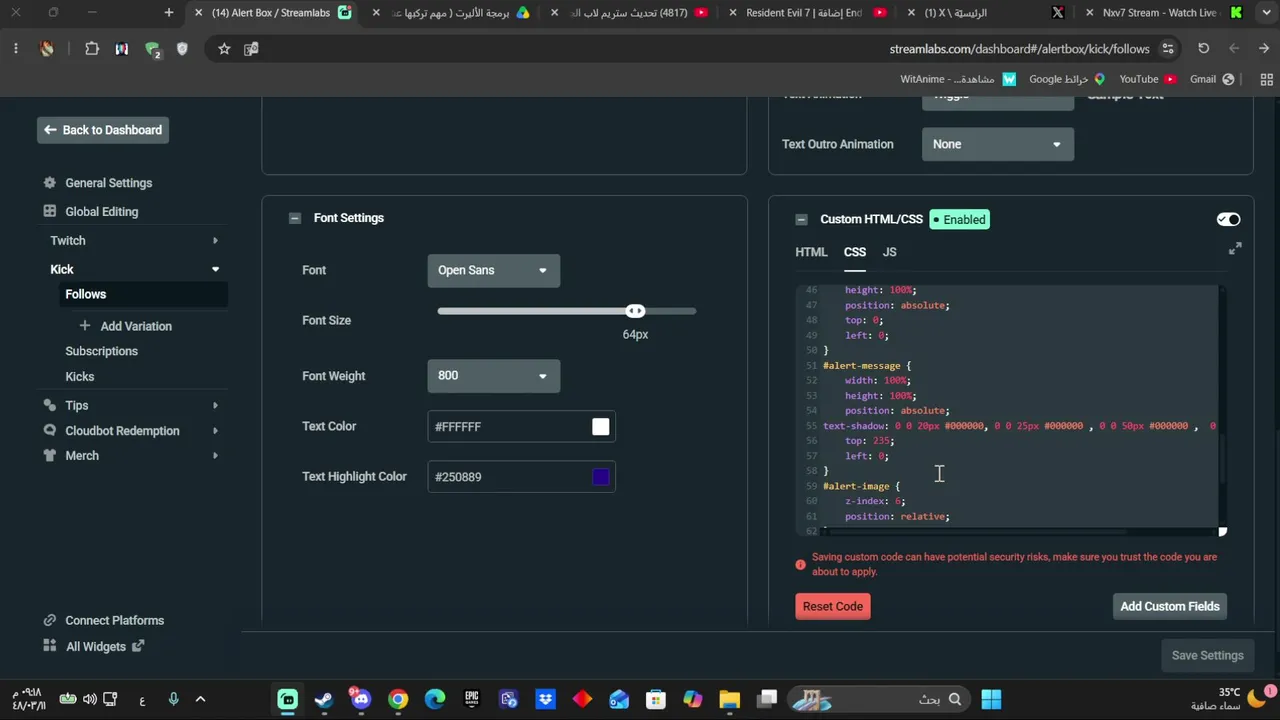Click the Font Size slider handle
The width and height of the screenshot is (1280, 720).
tap(636, 311)
